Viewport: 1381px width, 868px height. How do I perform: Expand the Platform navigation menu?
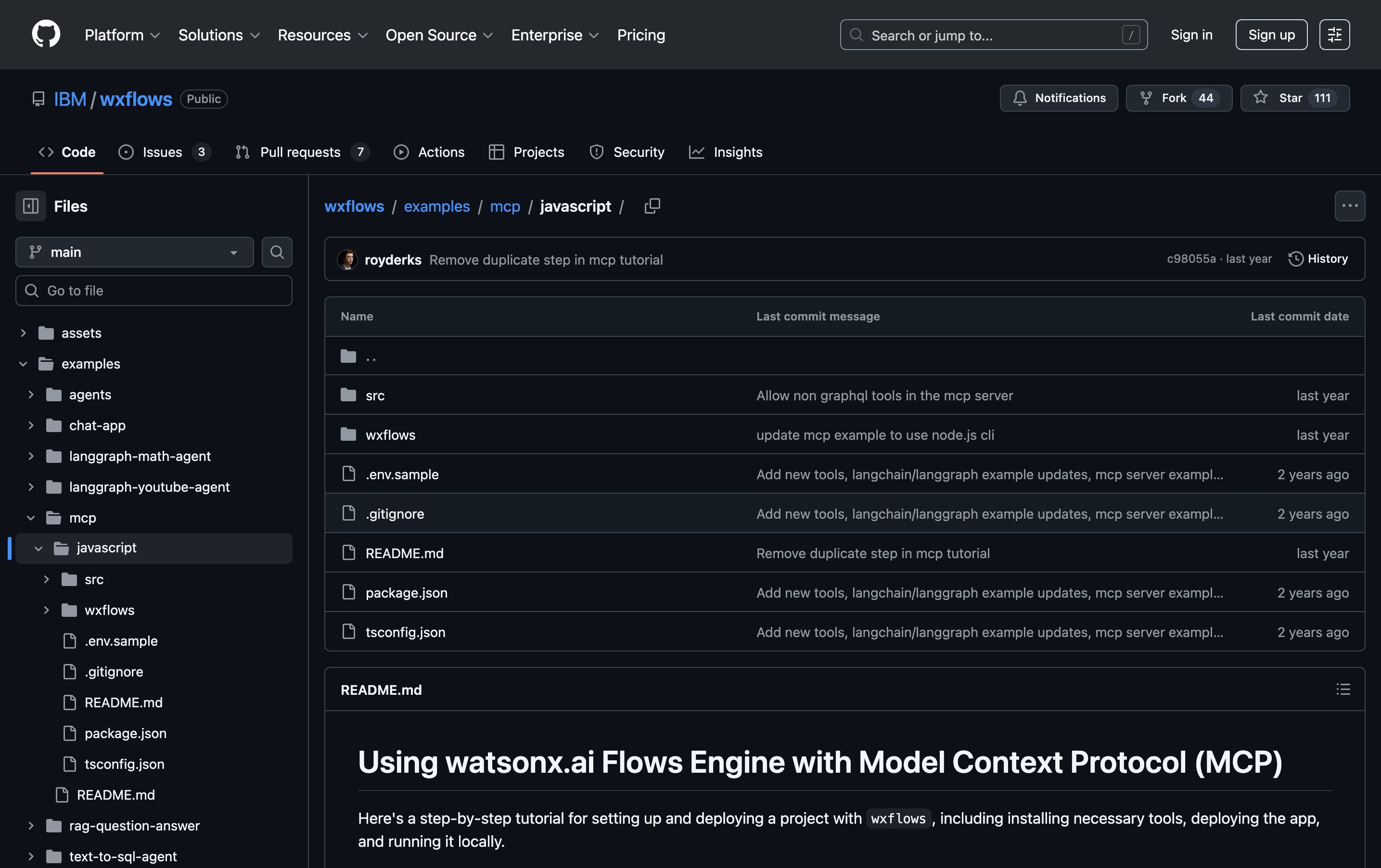(x=122, y=35)
